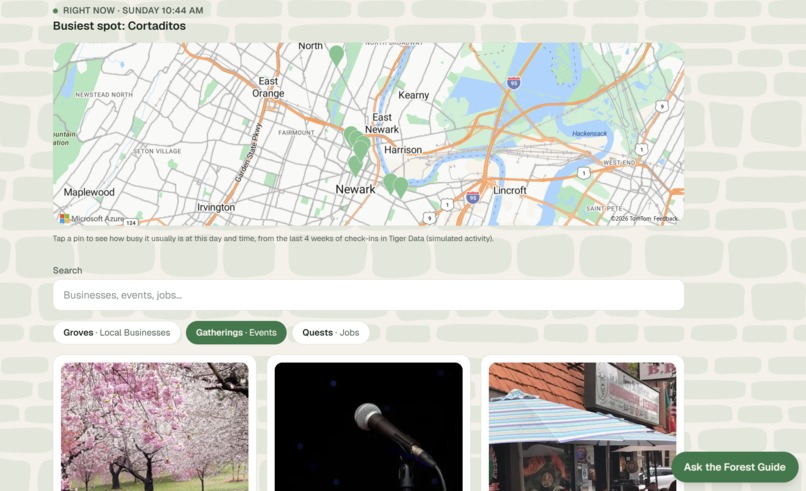Click the I-95 shield near Lincroft label

click(x=473, y=197)
